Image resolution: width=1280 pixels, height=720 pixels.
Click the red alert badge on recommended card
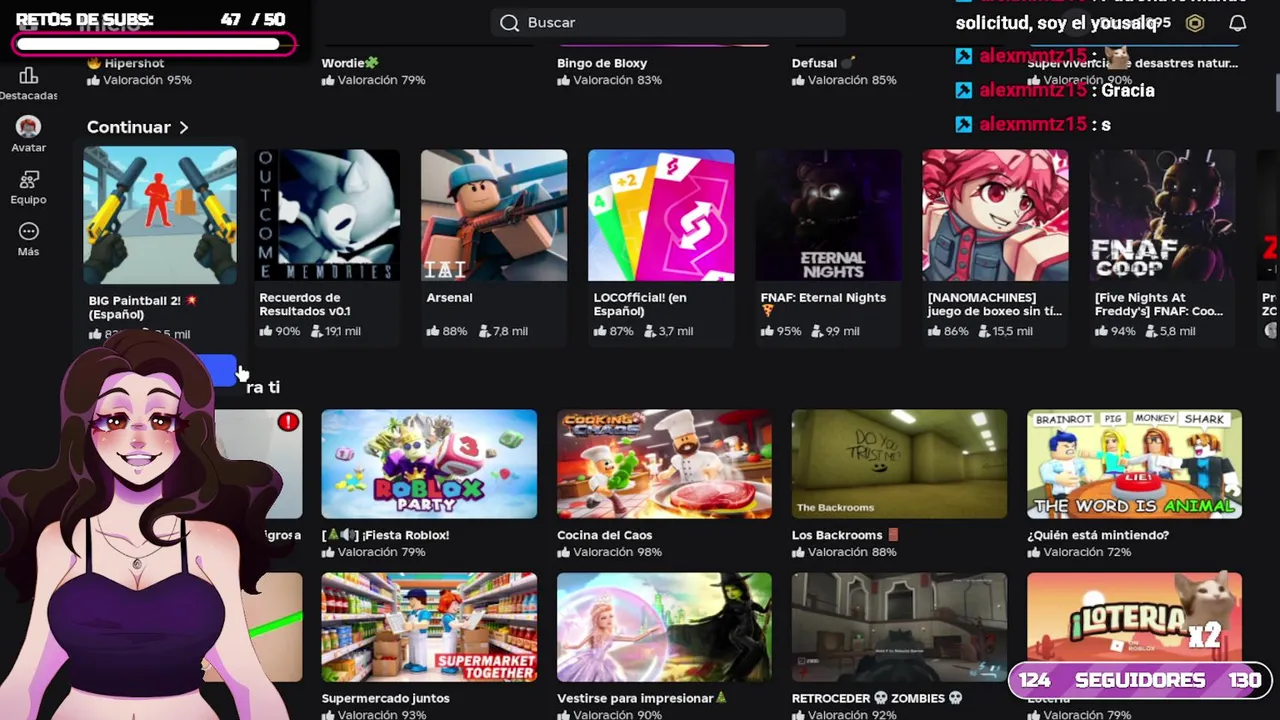288,422
